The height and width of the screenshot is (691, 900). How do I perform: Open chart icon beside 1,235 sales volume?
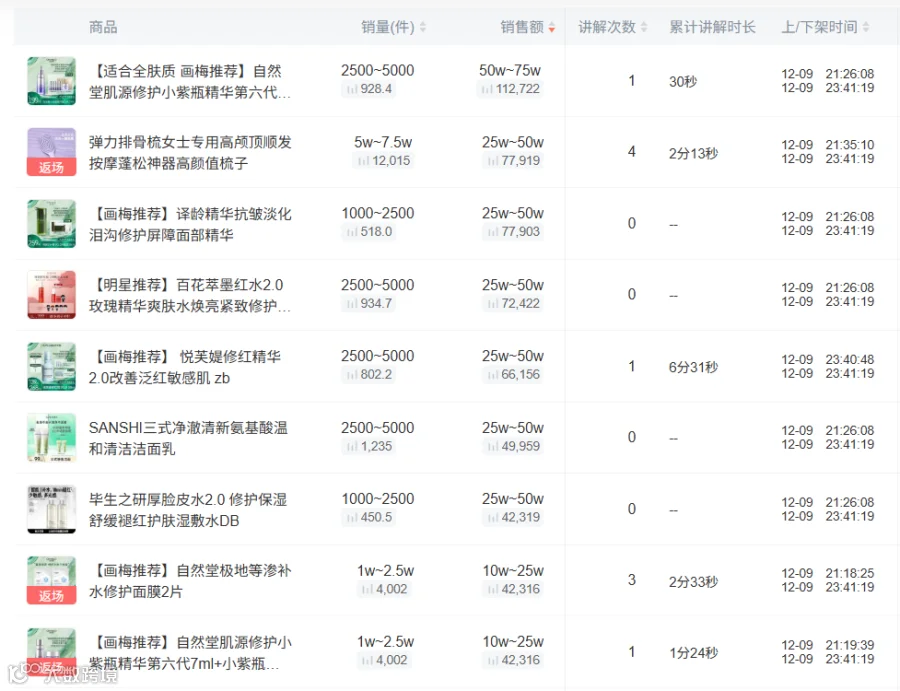tap(351, 447)
